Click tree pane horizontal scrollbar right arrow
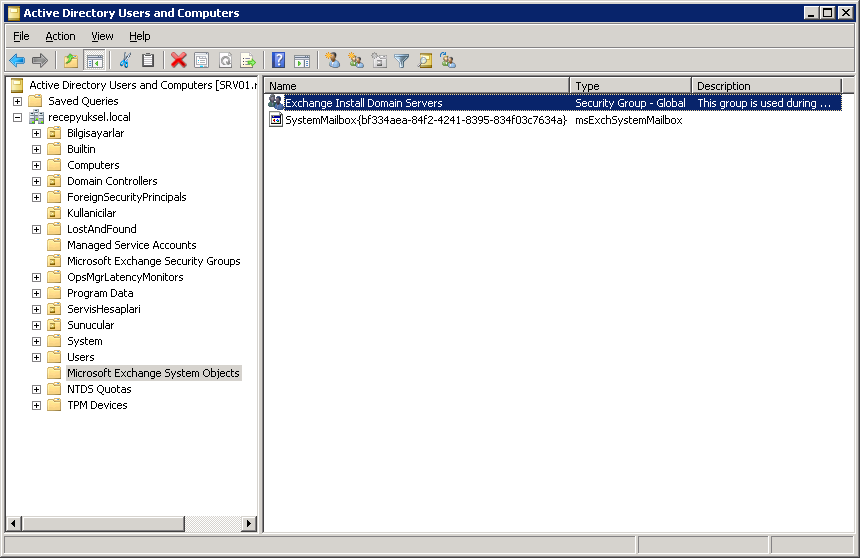Image resolution: width=860 pixels, height=558 pixels. point(248,523)
